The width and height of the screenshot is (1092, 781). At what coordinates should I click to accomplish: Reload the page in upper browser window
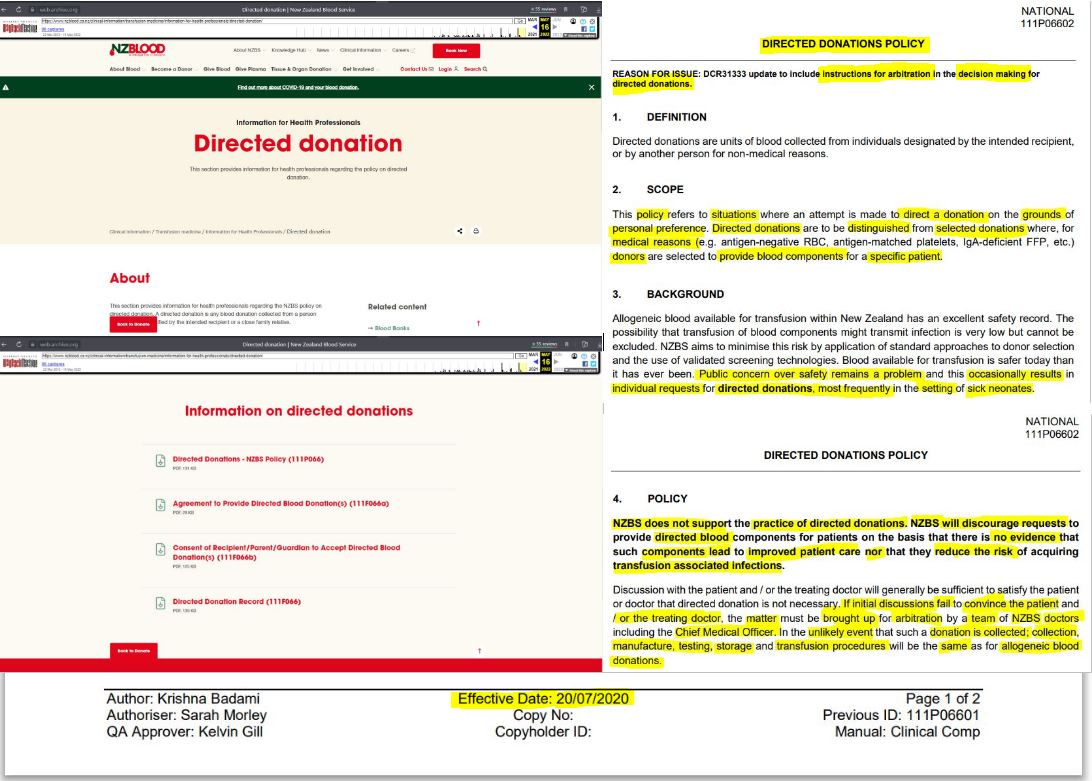click(x=18, y=9)
